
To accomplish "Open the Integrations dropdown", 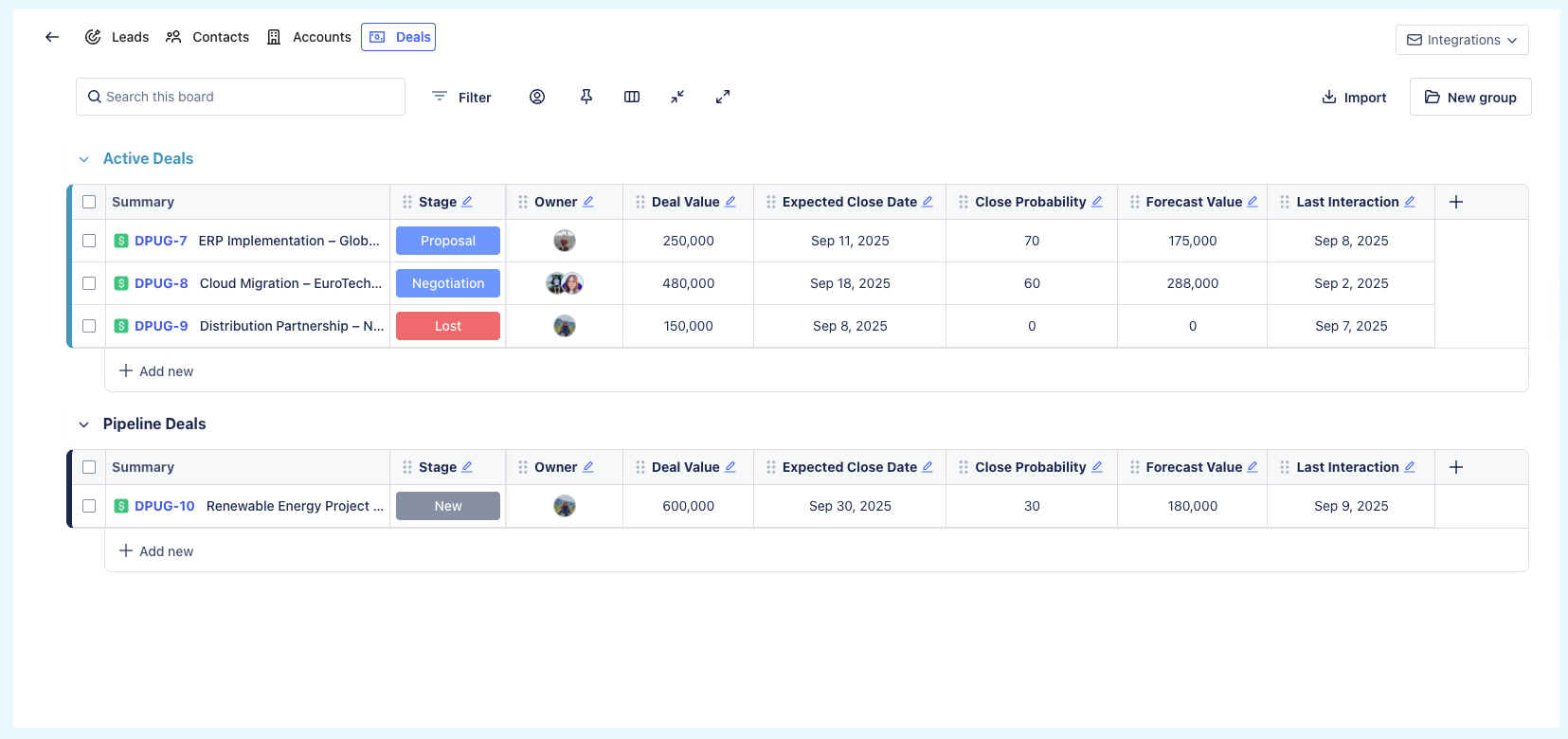I will tap(1462, 40).
